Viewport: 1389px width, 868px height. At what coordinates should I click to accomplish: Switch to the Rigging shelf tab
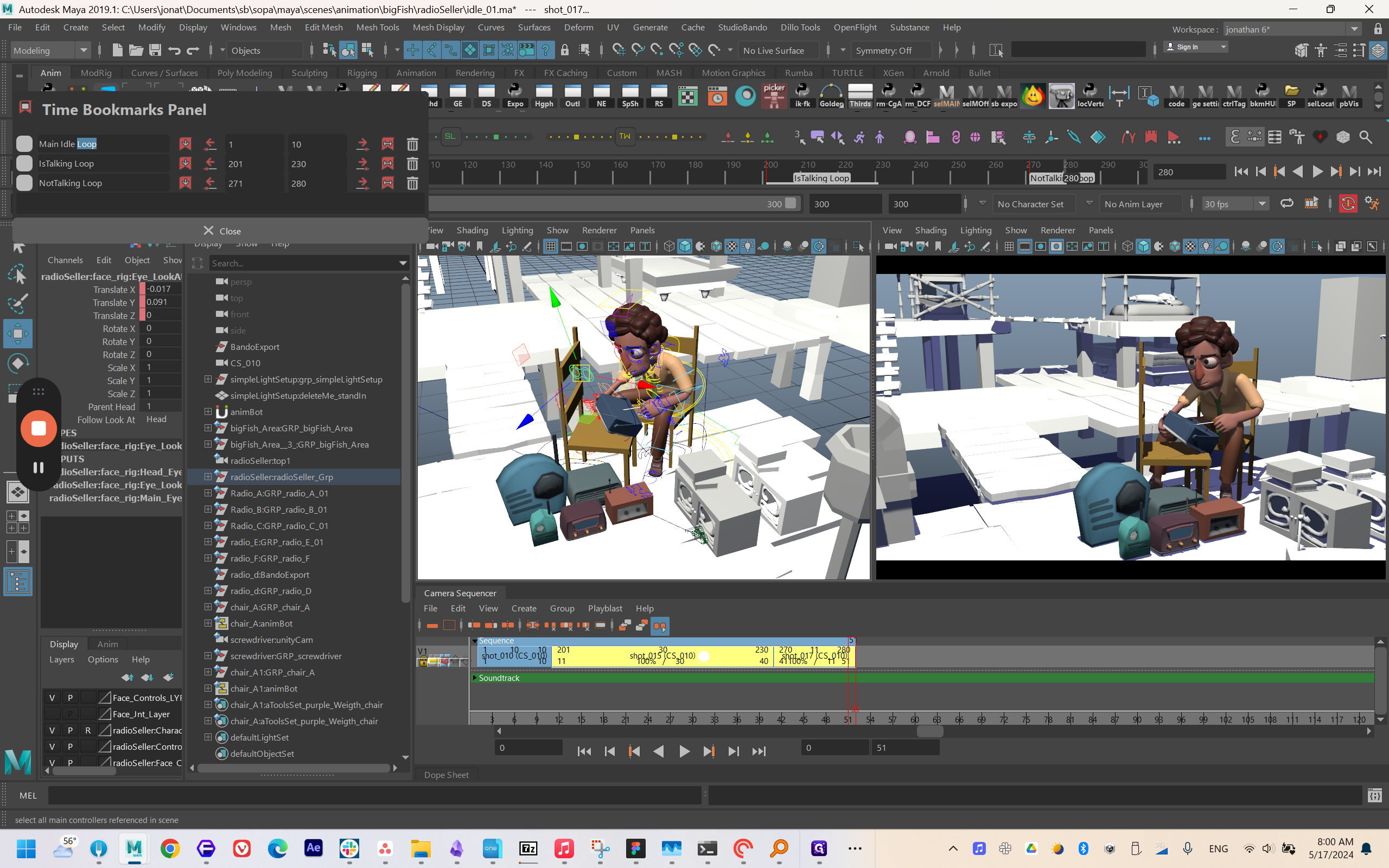pos(361,73)
